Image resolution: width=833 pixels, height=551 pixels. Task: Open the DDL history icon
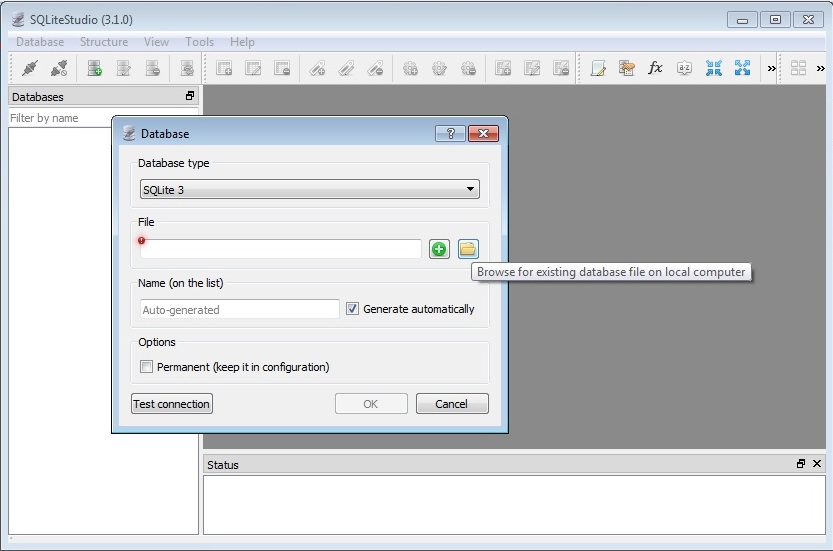(627, 68)
